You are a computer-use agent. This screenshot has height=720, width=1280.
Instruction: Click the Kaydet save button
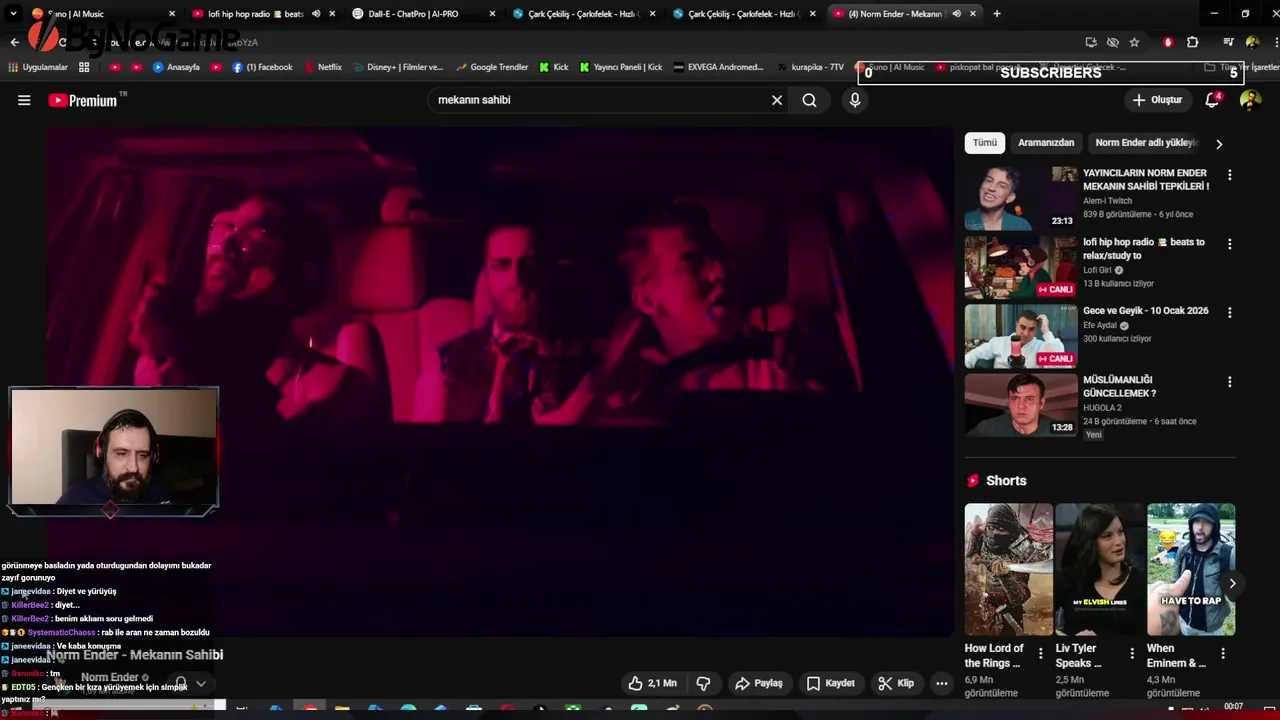click(x=831, y=683)
